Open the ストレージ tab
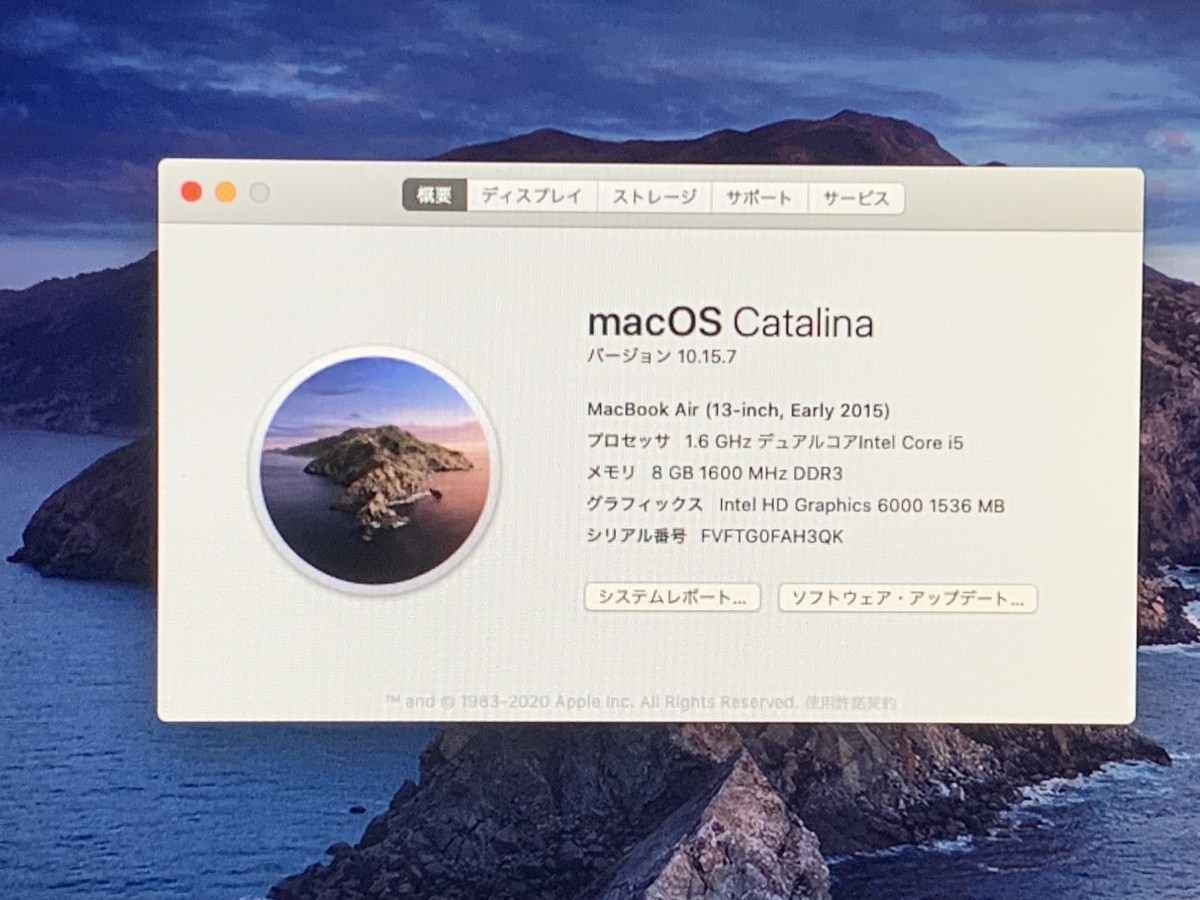This screenshot has height=900, width=1200. point(654,197)
